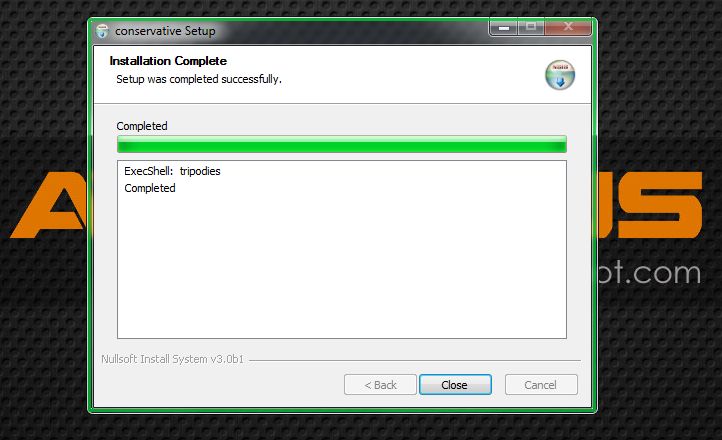Viewport: 722px width, 440px height.
Task: Click the 'conservative Setup' title bar text
Action: (165, 31)
